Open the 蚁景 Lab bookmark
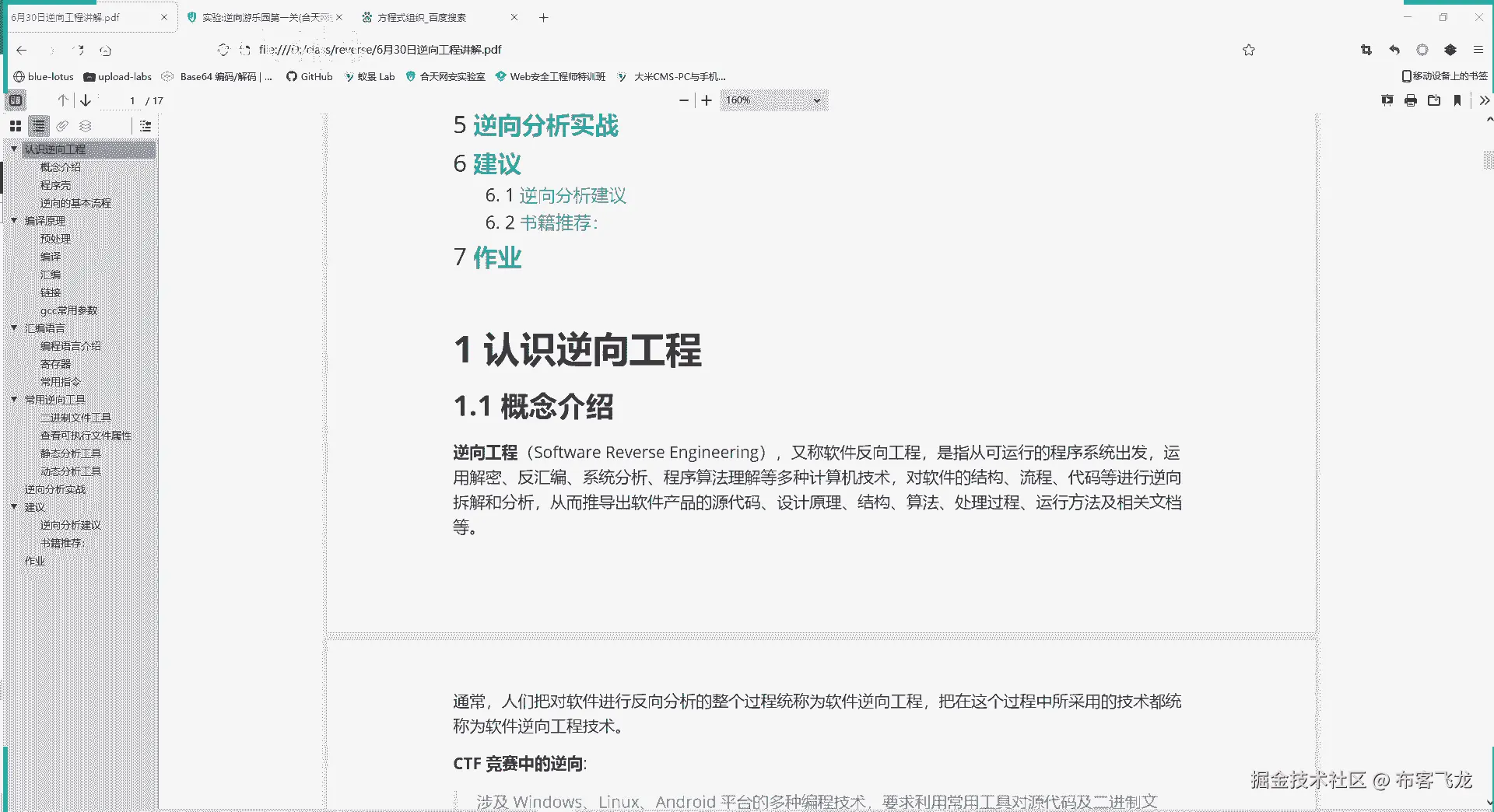 point(370,76)
